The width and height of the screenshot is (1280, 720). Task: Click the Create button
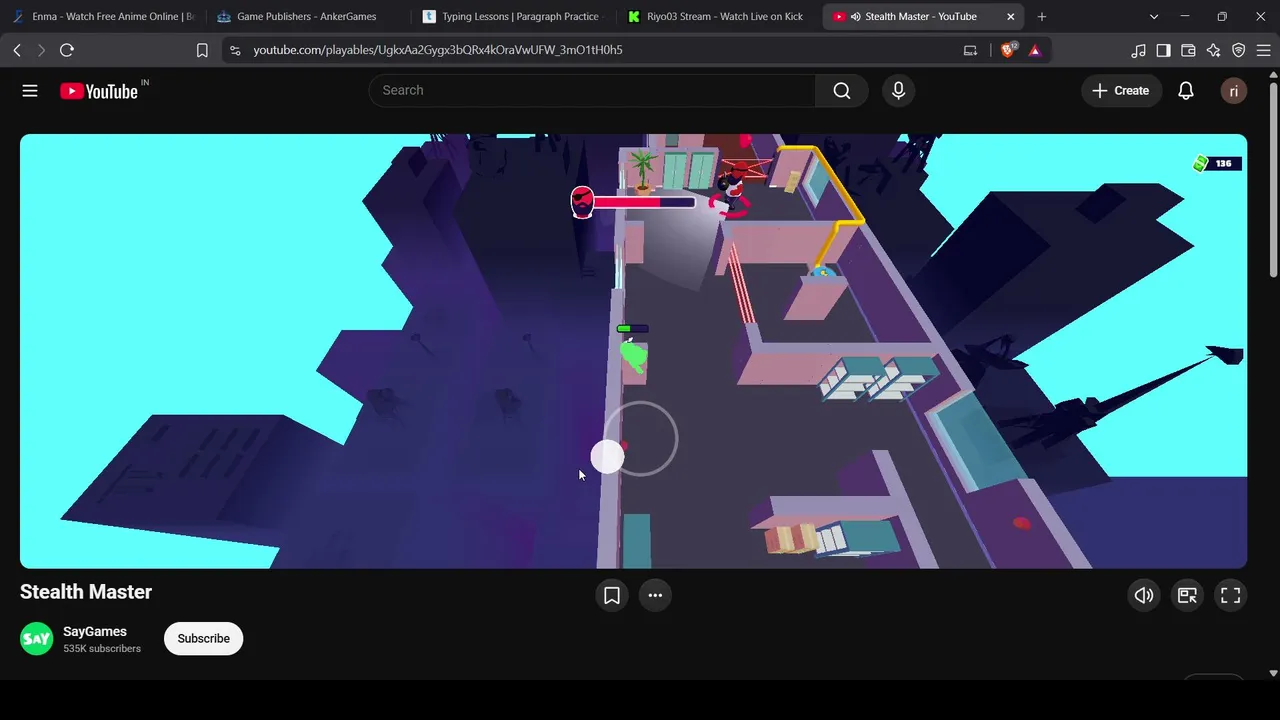pyautogui.click(x=1121, y=91)
